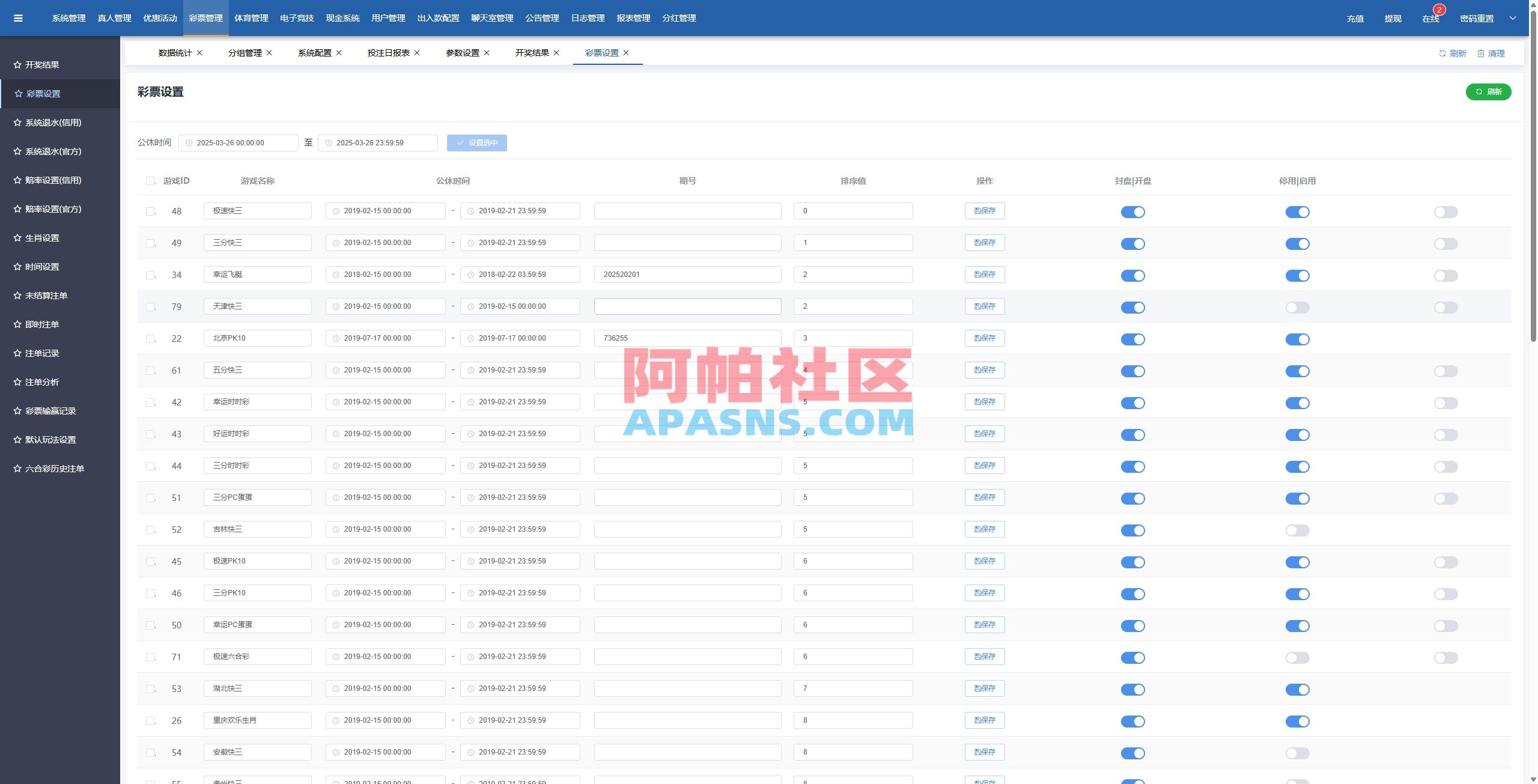The height and width of the screenshot is (784, 1538).
Task: Click the 清理 trash icon button
Action: coord(1480,53)
